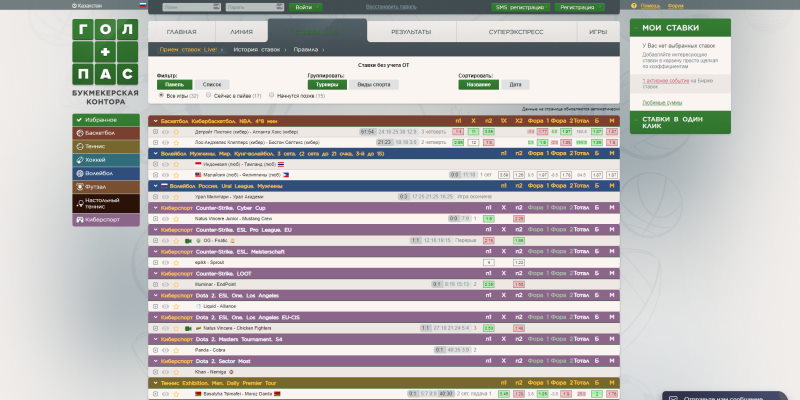
Task: Open the ГЛАВНАЯ tab
Action: point(182,32)
